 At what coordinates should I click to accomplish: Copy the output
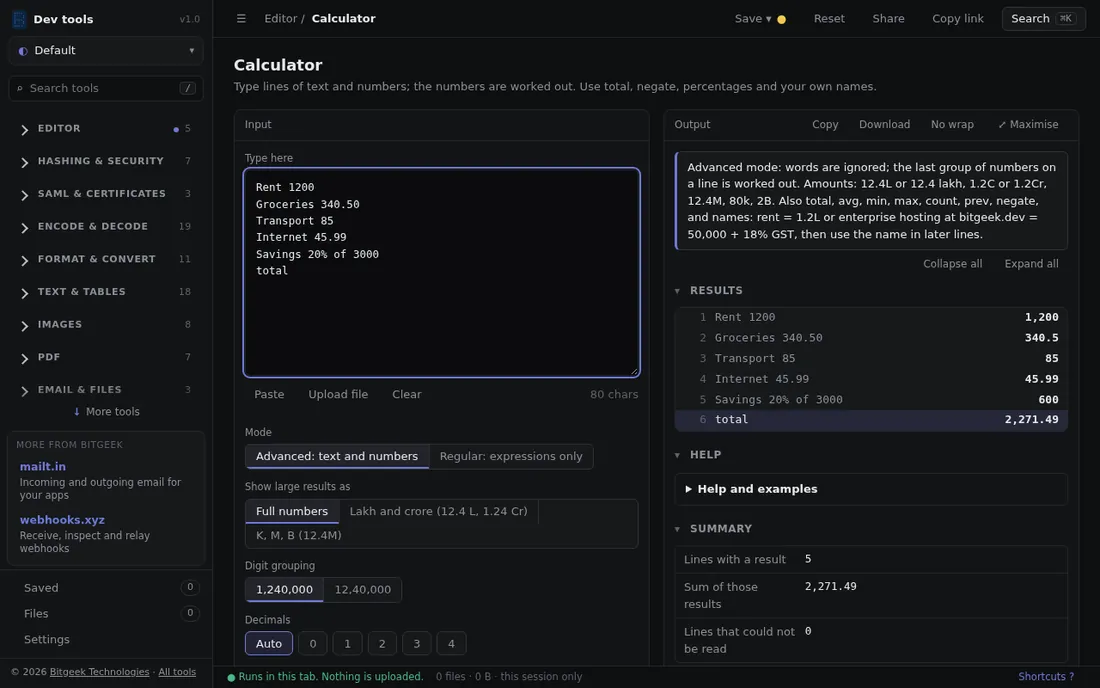tap(825, 125)
